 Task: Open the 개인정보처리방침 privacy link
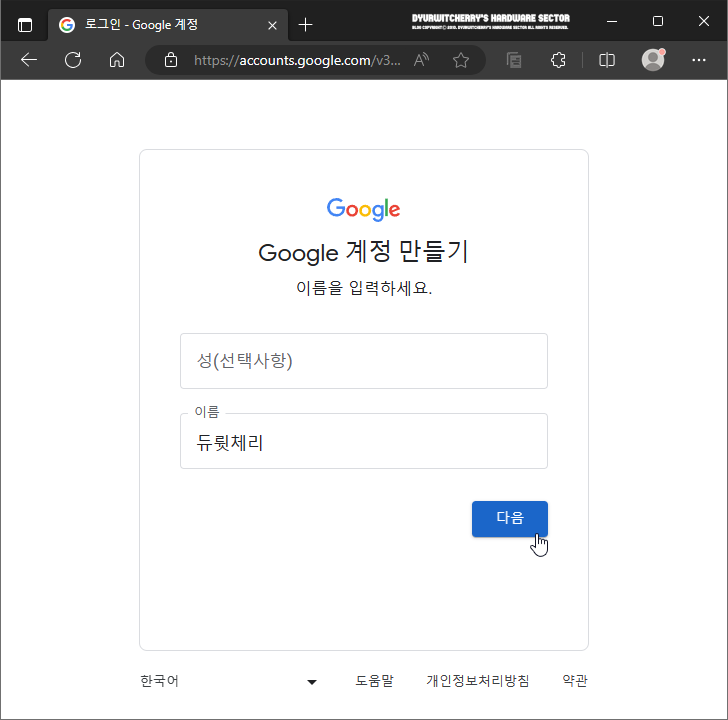coord(478,681)
